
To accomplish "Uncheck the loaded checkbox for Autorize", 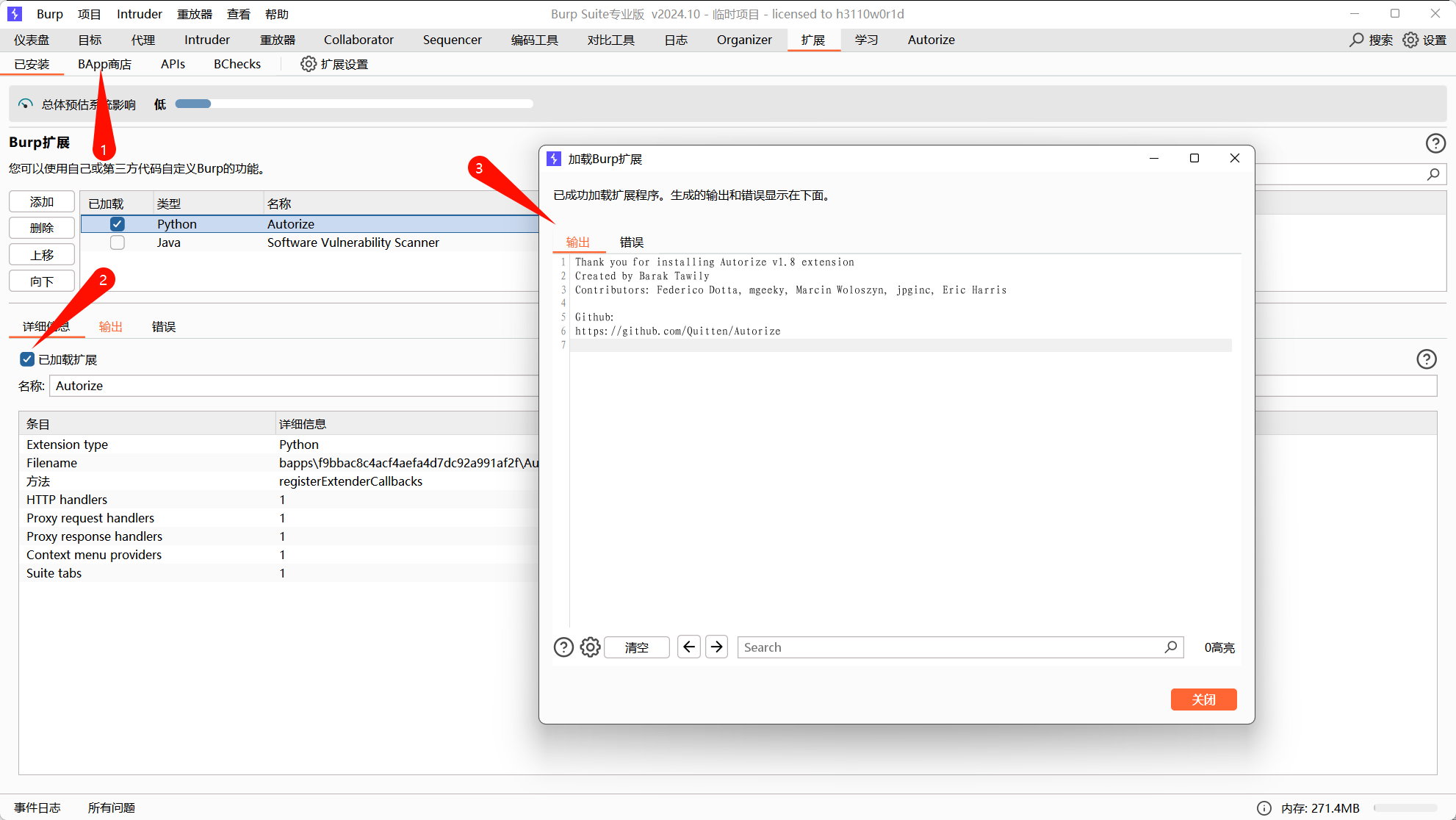I will click(x=117, y=224).
